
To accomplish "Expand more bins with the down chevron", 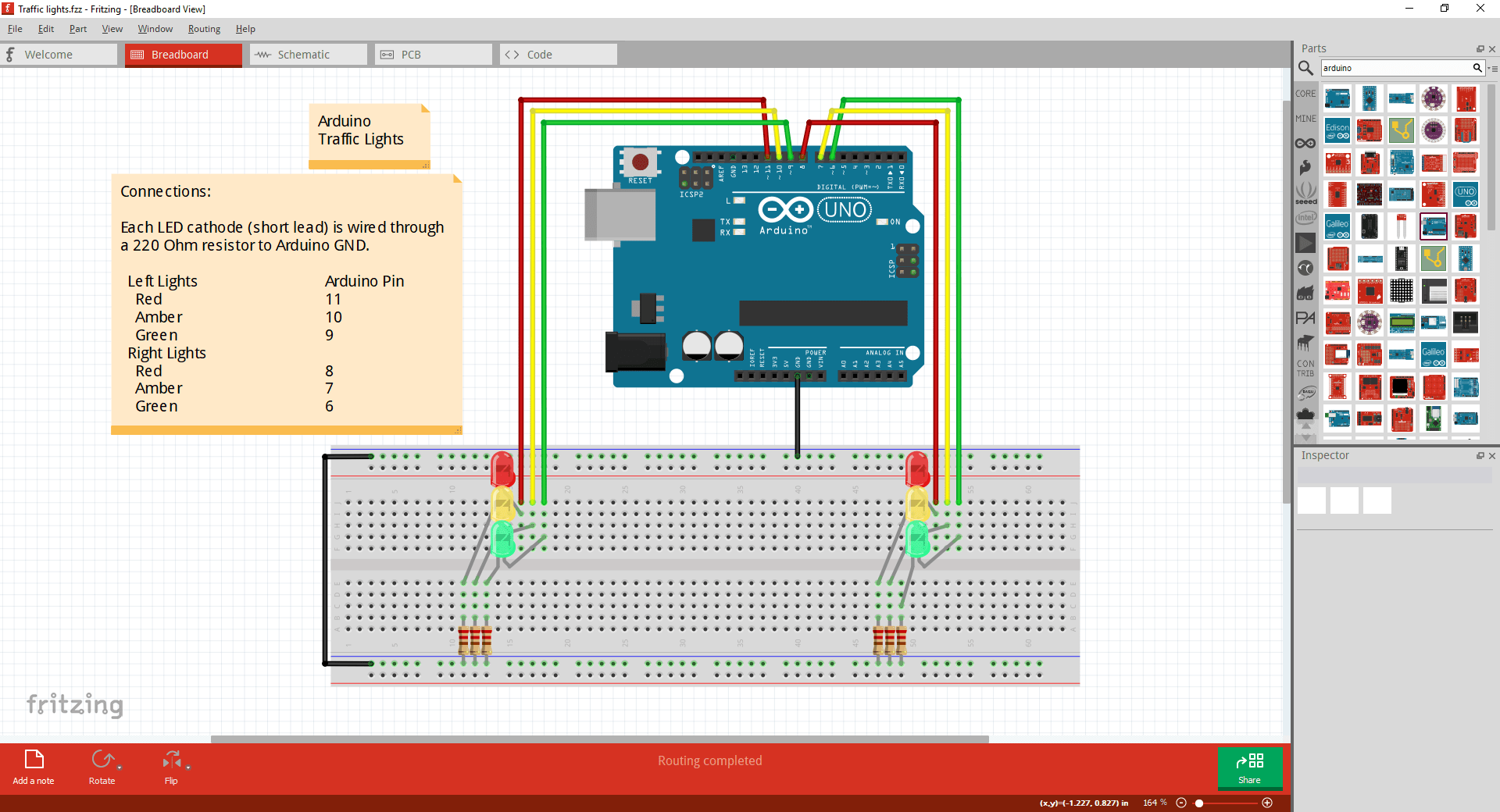I will click(1305, 437).
